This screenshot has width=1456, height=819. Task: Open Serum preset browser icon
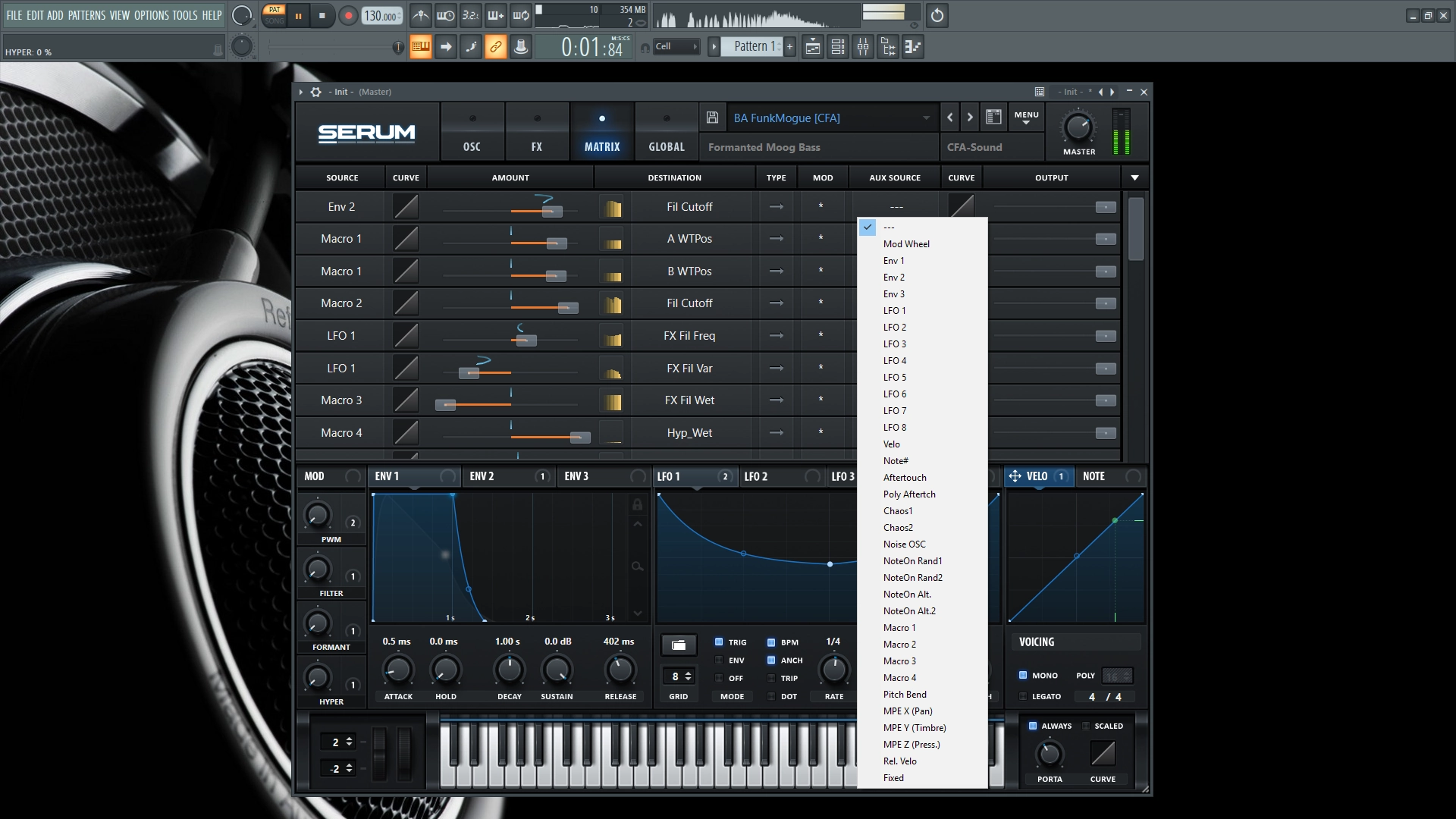point(993,117)
